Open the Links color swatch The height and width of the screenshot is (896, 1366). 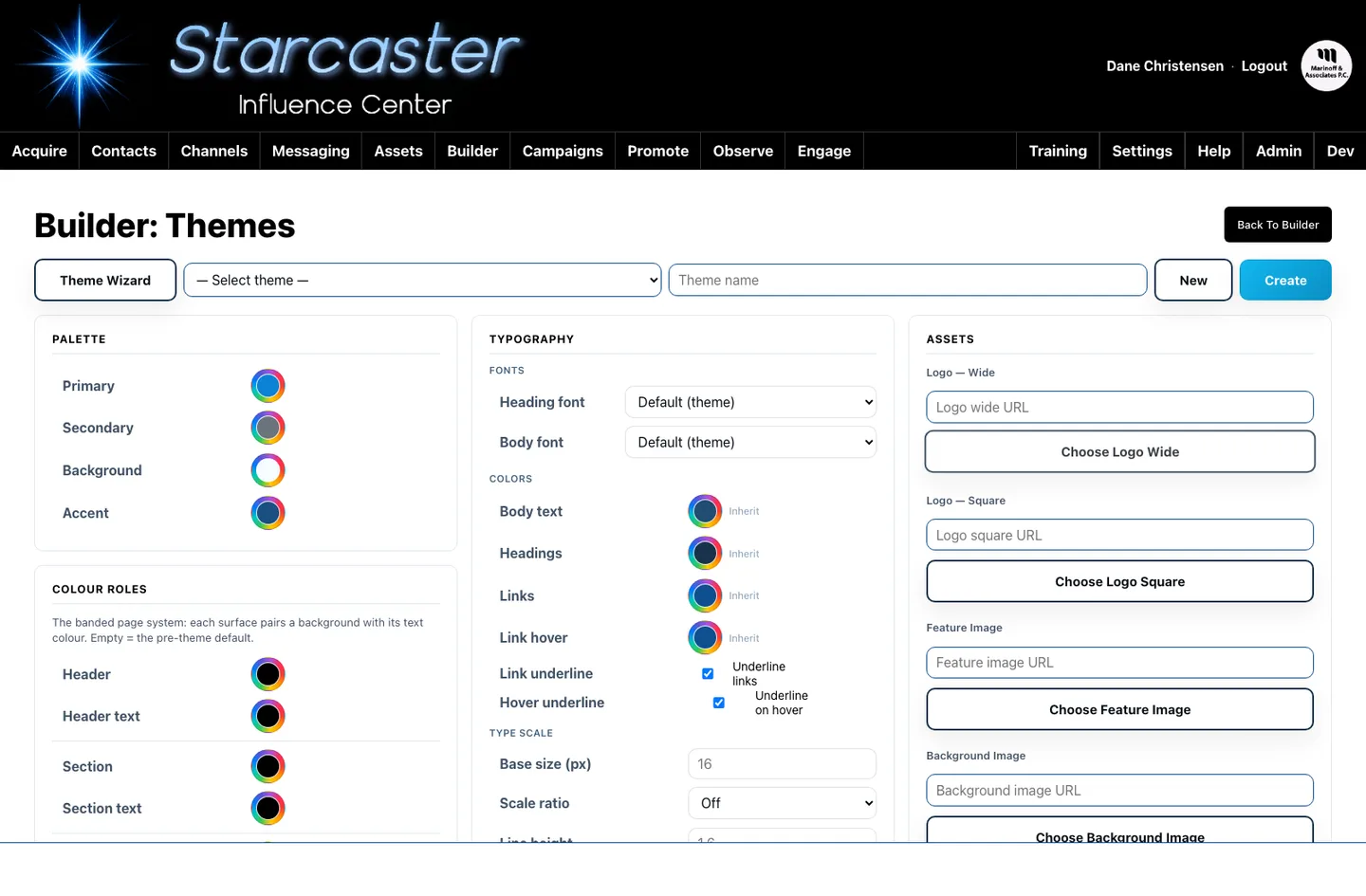[705, 595]
